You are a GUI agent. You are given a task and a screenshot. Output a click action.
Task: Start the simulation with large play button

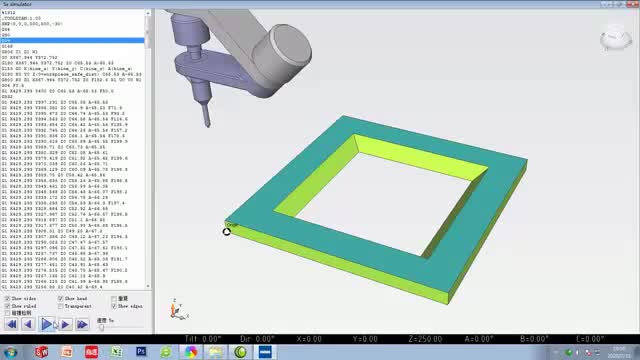47,324
